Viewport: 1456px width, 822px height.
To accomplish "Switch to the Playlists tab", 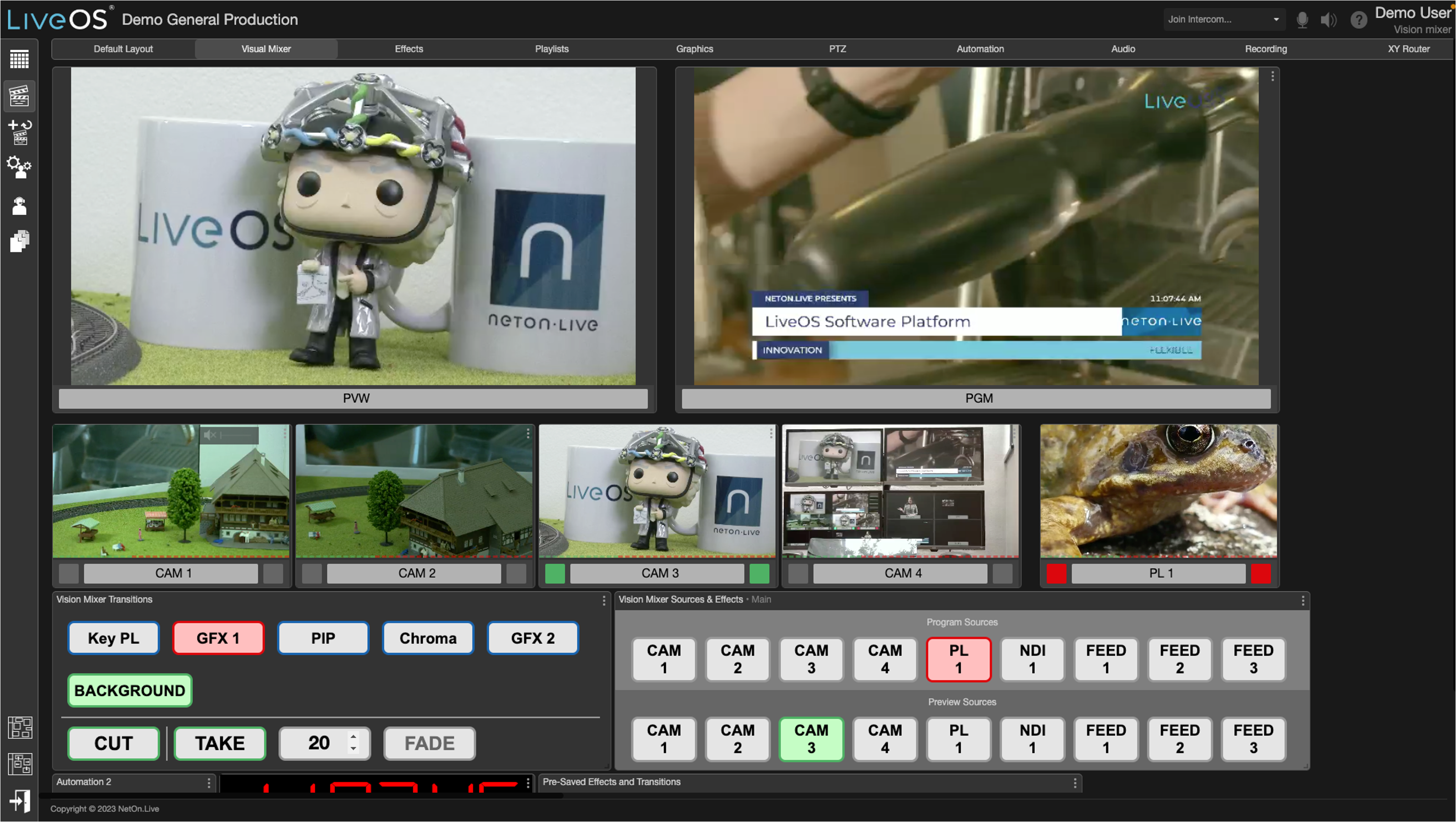I will [551, 49].
